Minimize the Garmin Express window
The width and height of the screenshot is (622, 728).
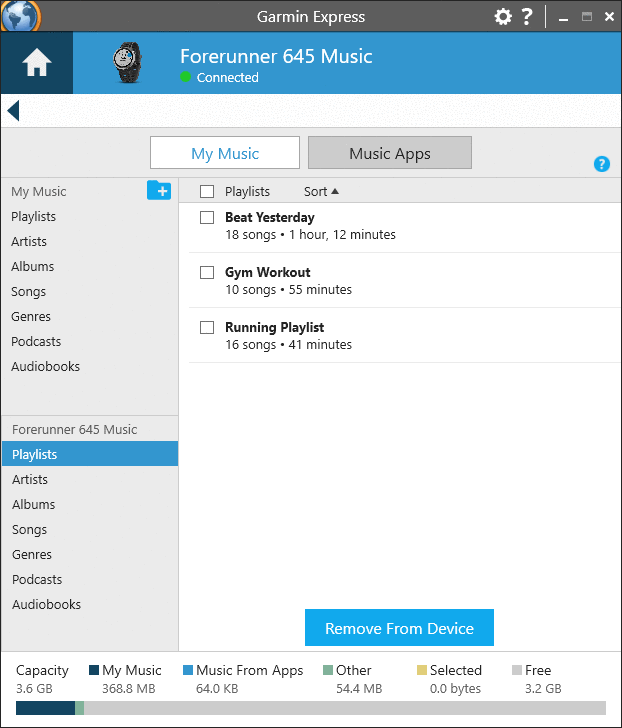(x=564, y=19)
